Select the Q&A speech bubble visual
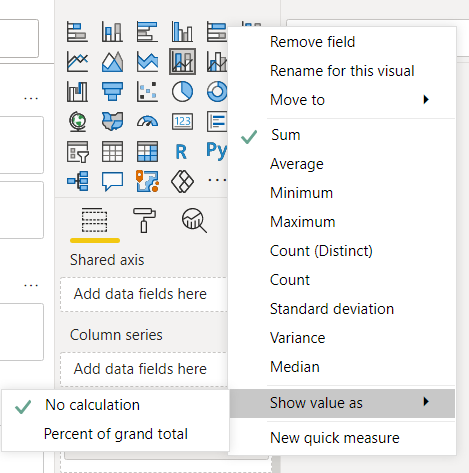Viewport: 469px width, 473px height. (x=112, y=181)
